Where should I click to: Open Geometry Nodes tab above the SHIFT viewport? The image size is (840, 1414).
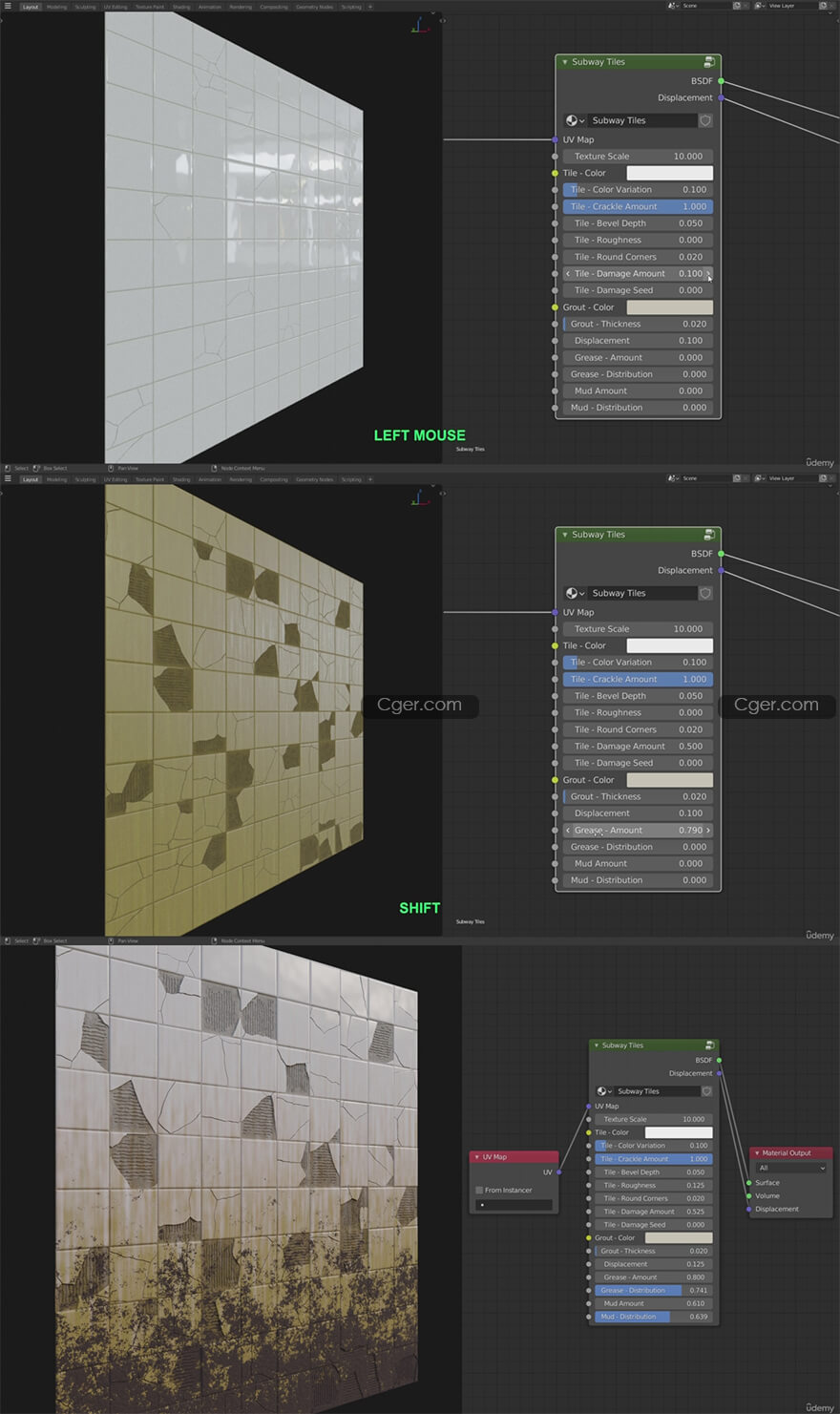314,479
